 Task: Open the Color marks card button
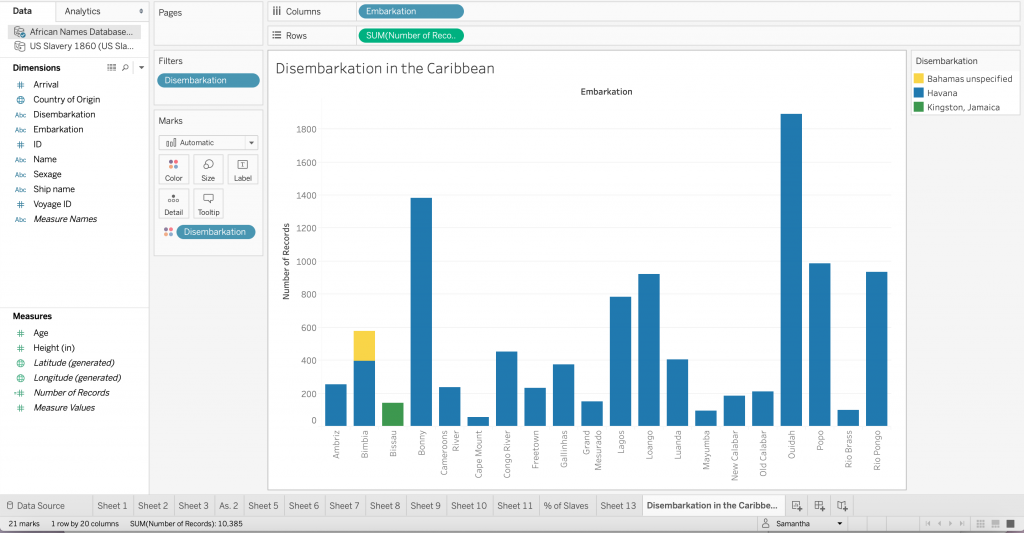(173, 169)
